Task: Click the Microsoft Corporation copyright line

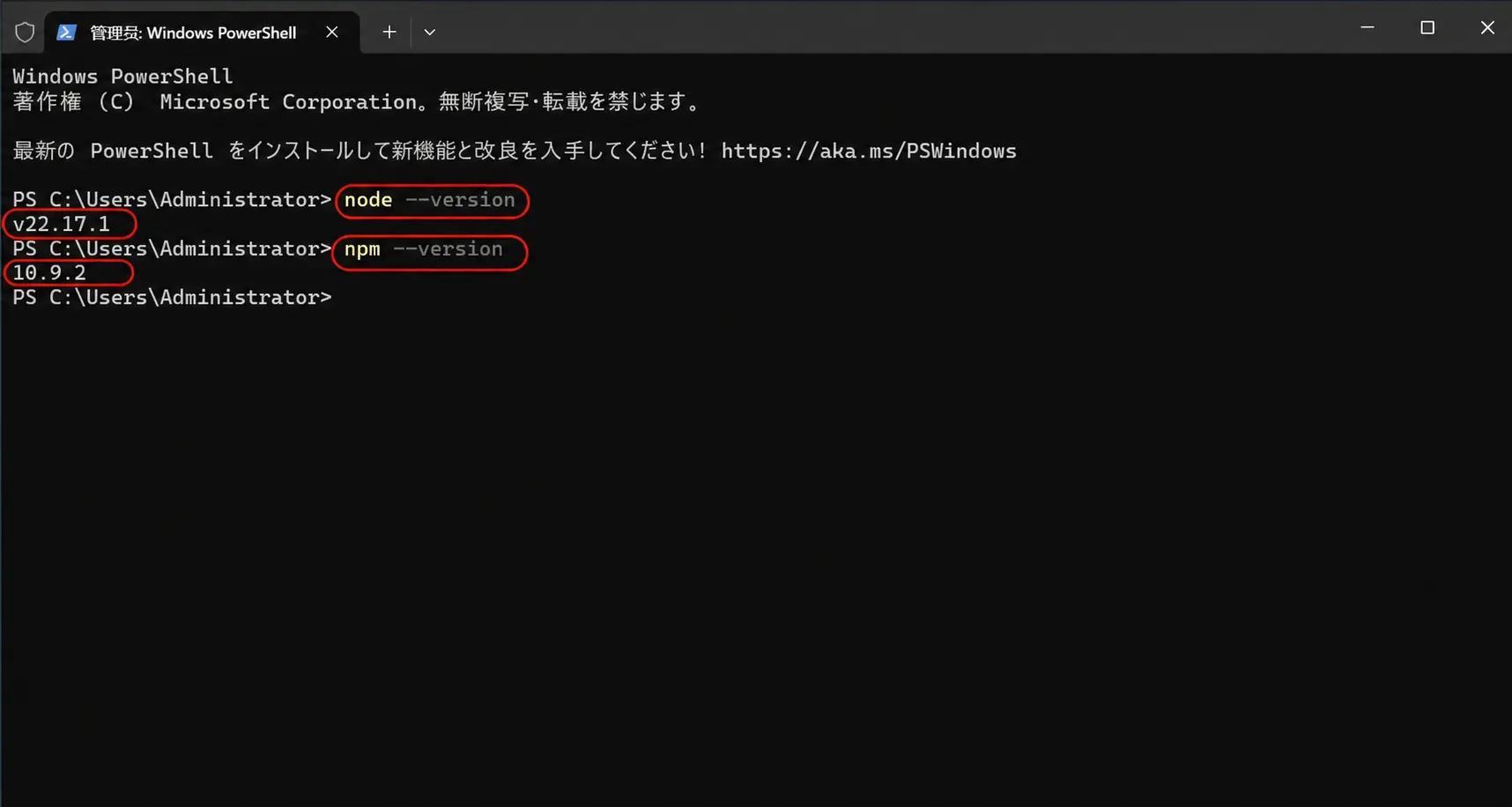Action: [357, 101]
